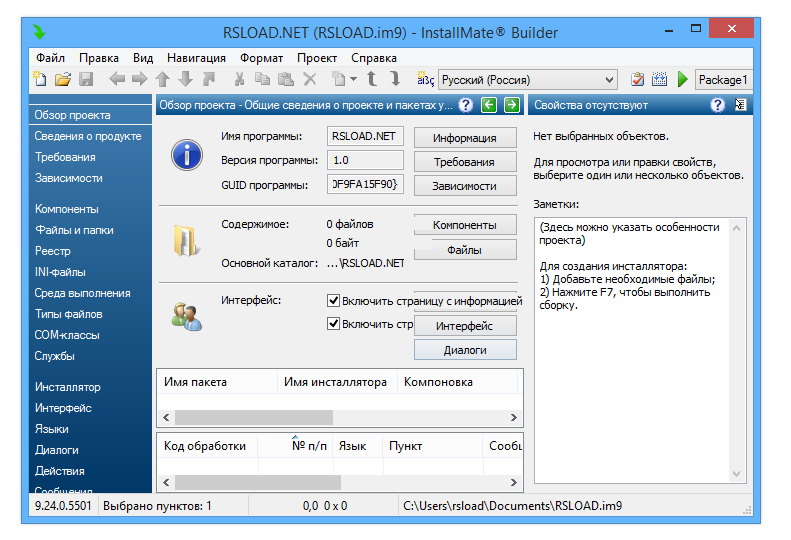Click the Файлы button

[465, 250]
